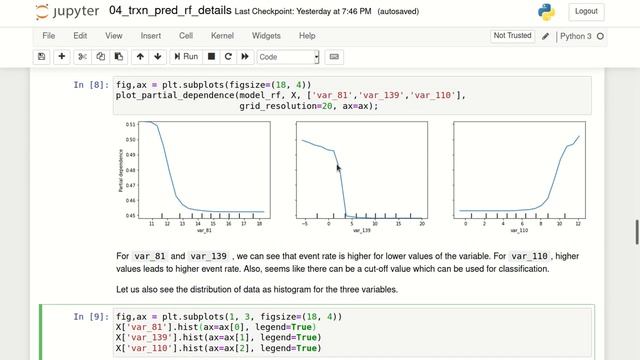Move selected cell up
The height and width of the screenshot is (360, 640).
[x=140, y=57]
